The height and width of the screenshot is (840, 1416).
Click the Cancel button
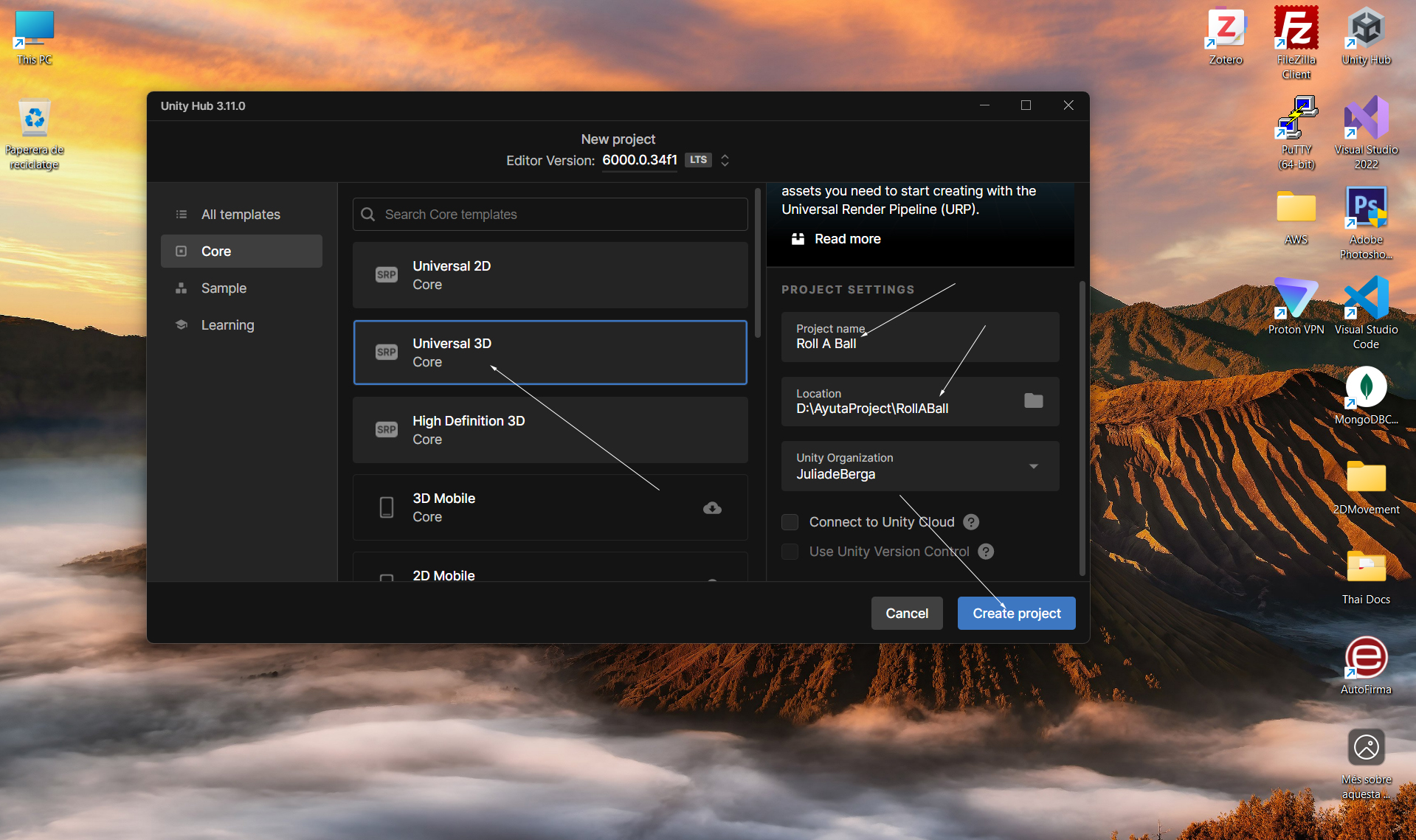click(x=906, y=614)
